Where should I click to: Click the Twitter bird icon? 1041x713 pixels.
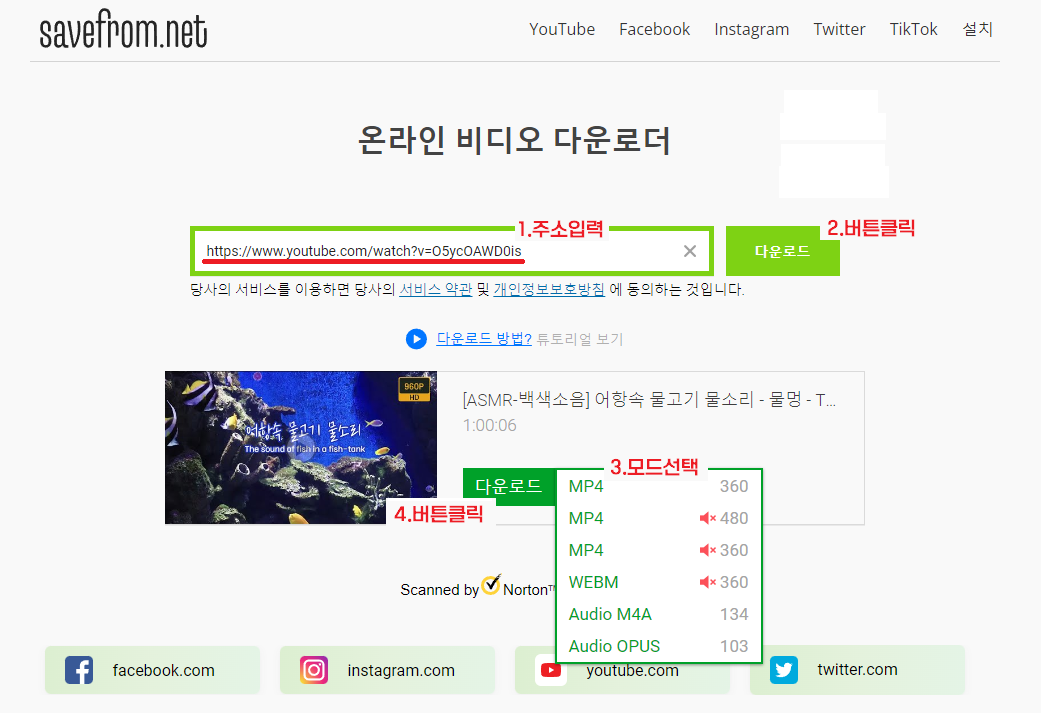784,670
